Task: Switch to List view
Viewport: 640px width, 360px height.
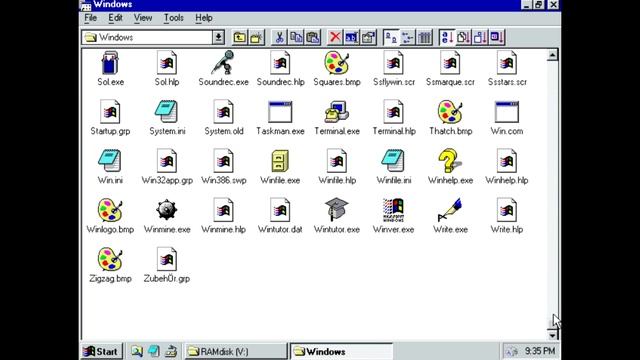Action: (x=407, y=38)
